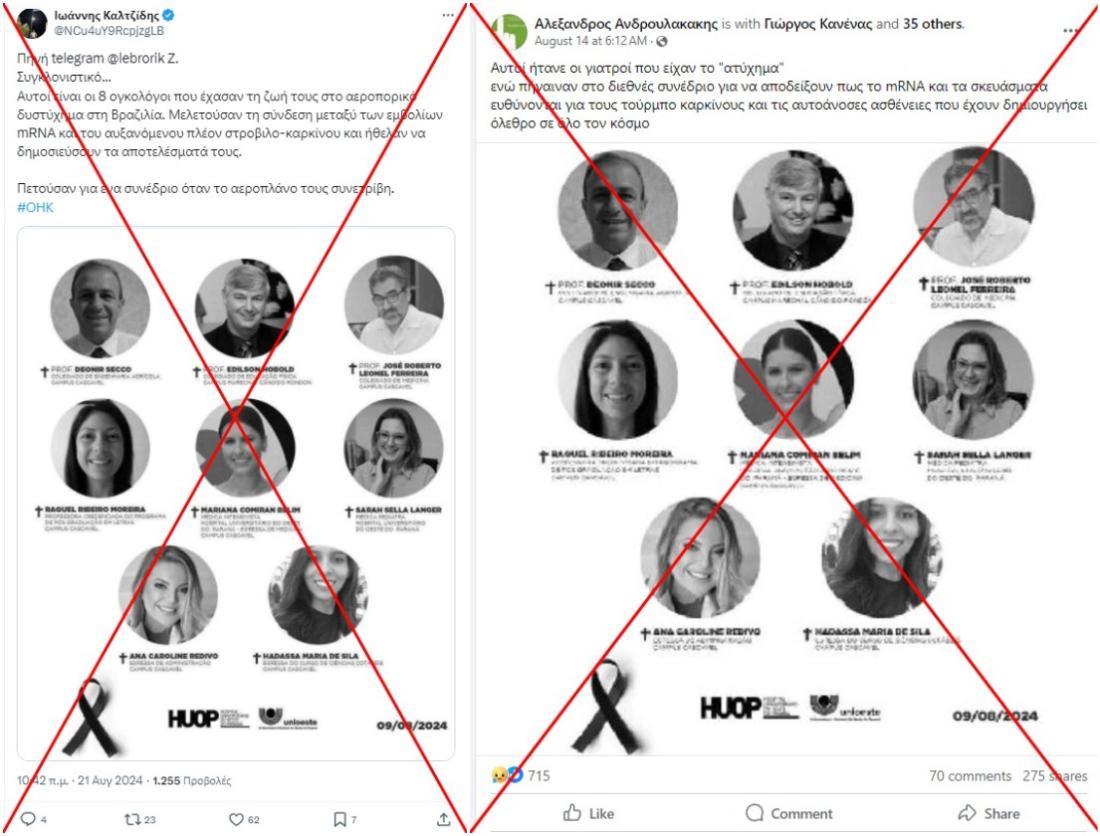Open Αλέξανδρος Ανδρουλακάκης profile name
Viewport: 1100px width, 836px height.
626,24
